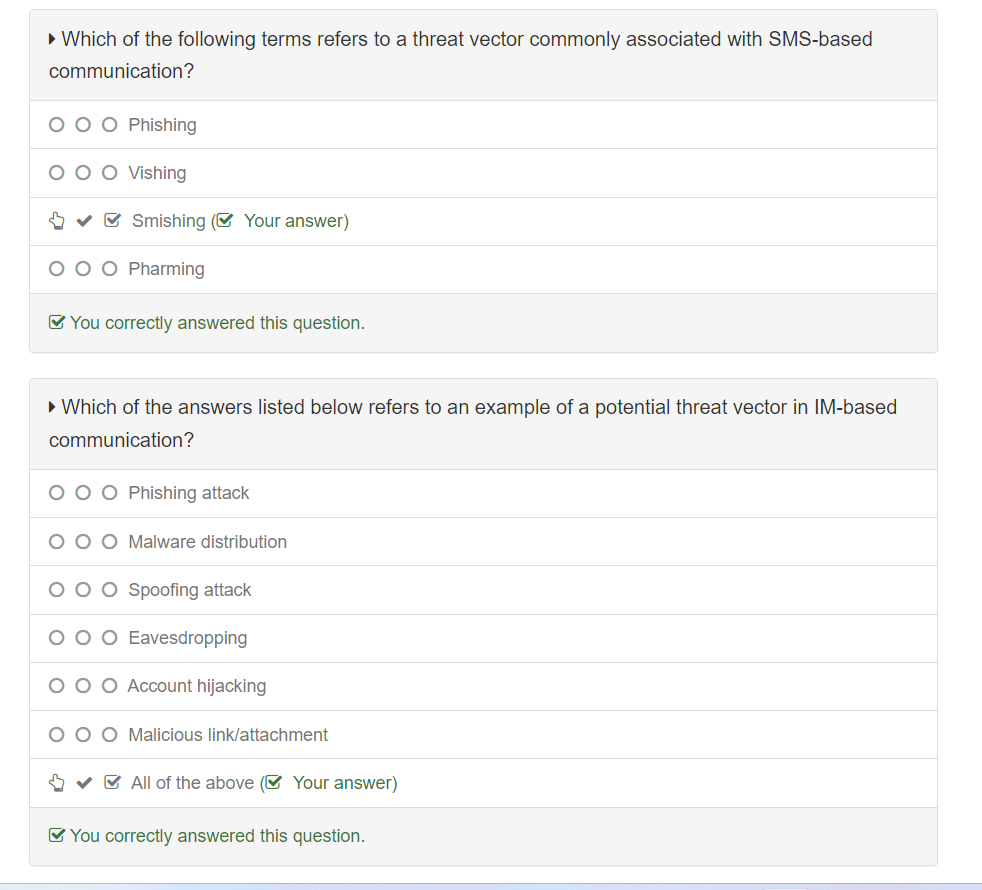The height and width of the screenshot is (890, 982).
Task: Click the "Malicious link/attachment" answer text
Action: [228, 735]
